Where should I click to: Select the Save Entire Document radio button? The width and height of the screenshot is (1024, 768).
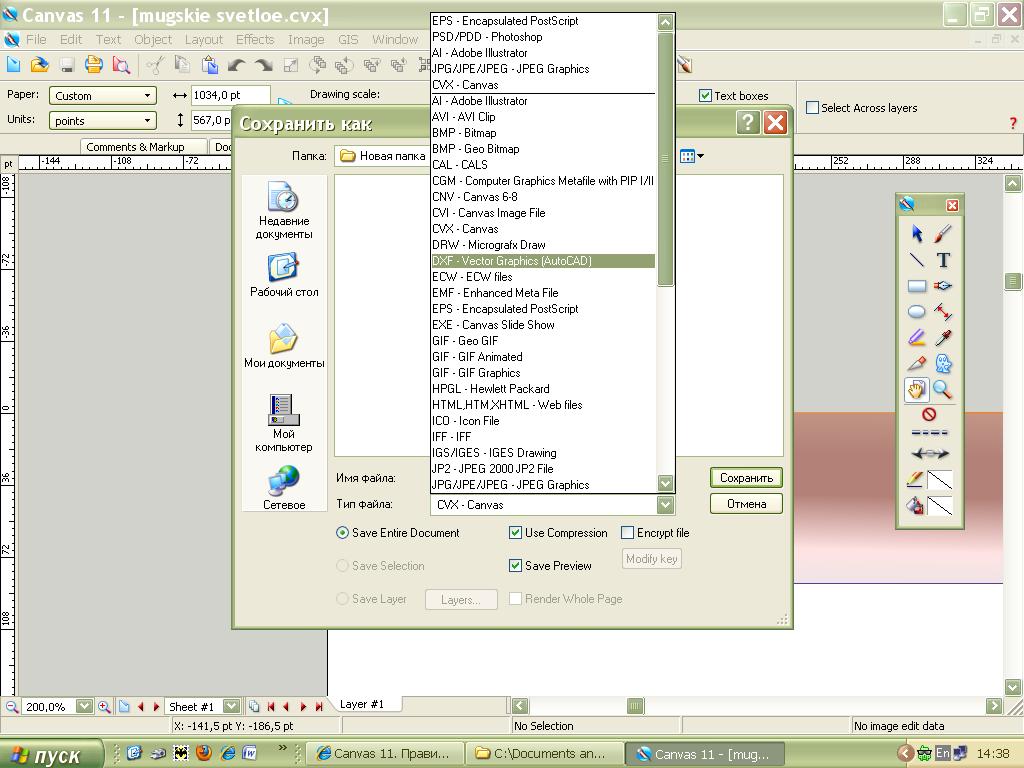pyautogui.click(x=342, y=533)
